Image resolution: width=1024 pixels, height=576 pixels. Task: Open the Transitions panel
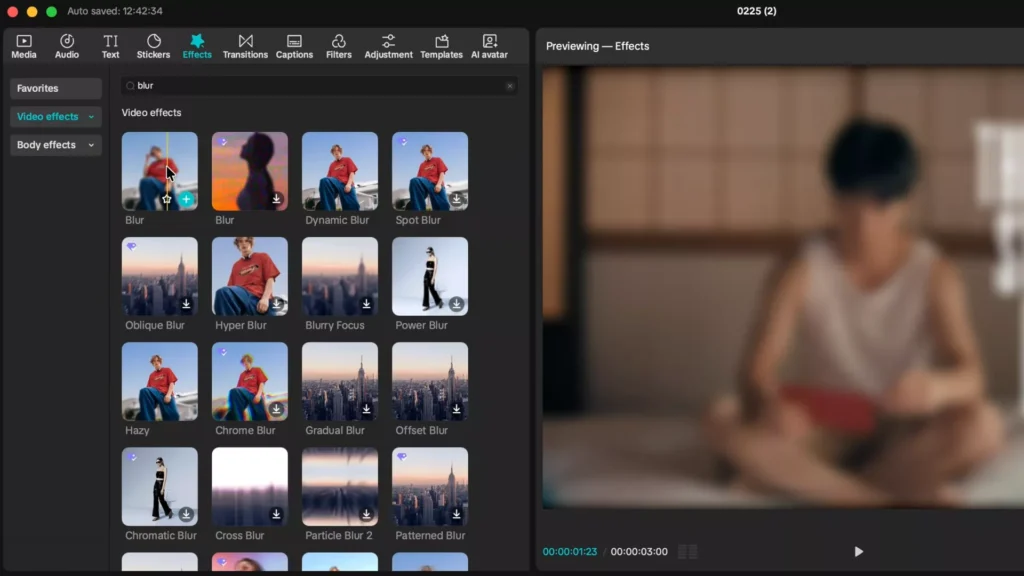(x=245, y=45)
